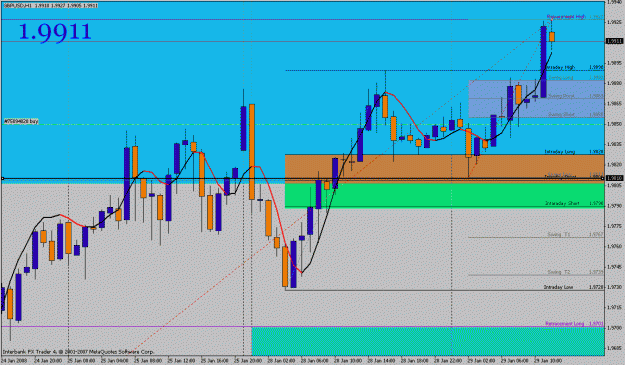Click the Swing Short label

(x=561, y=114)
